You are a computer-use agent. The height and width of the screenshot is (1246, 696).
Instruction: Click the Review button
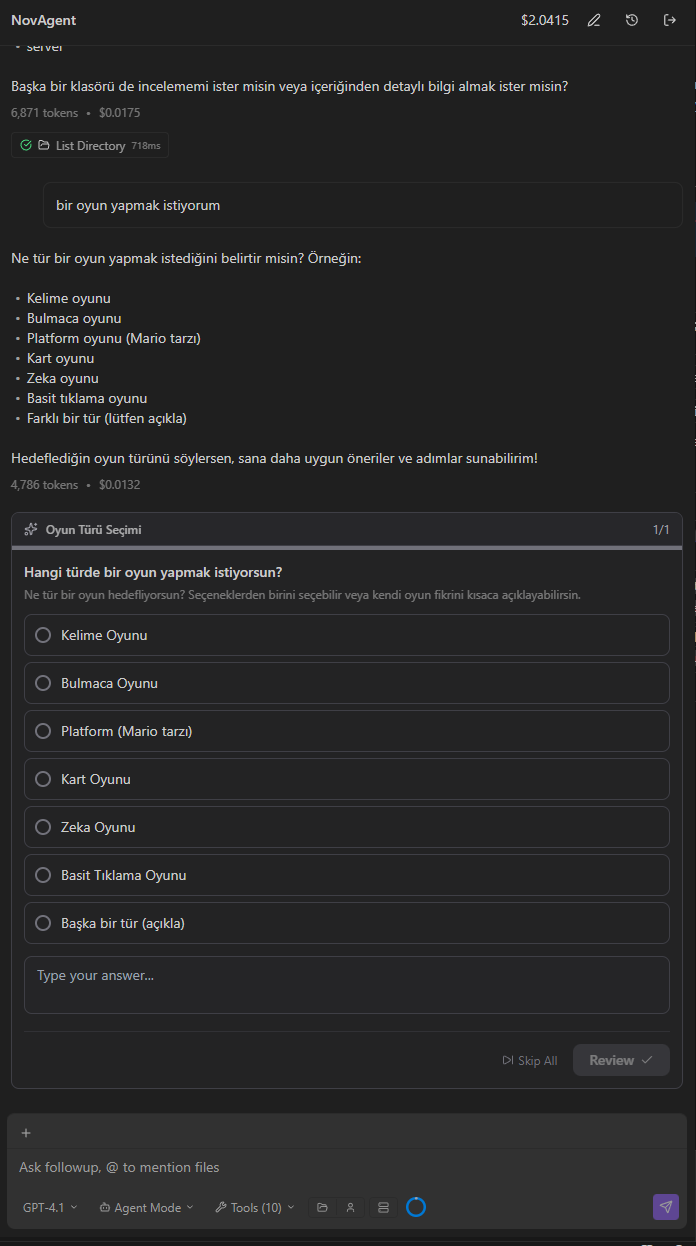(x=621, y=1060)
